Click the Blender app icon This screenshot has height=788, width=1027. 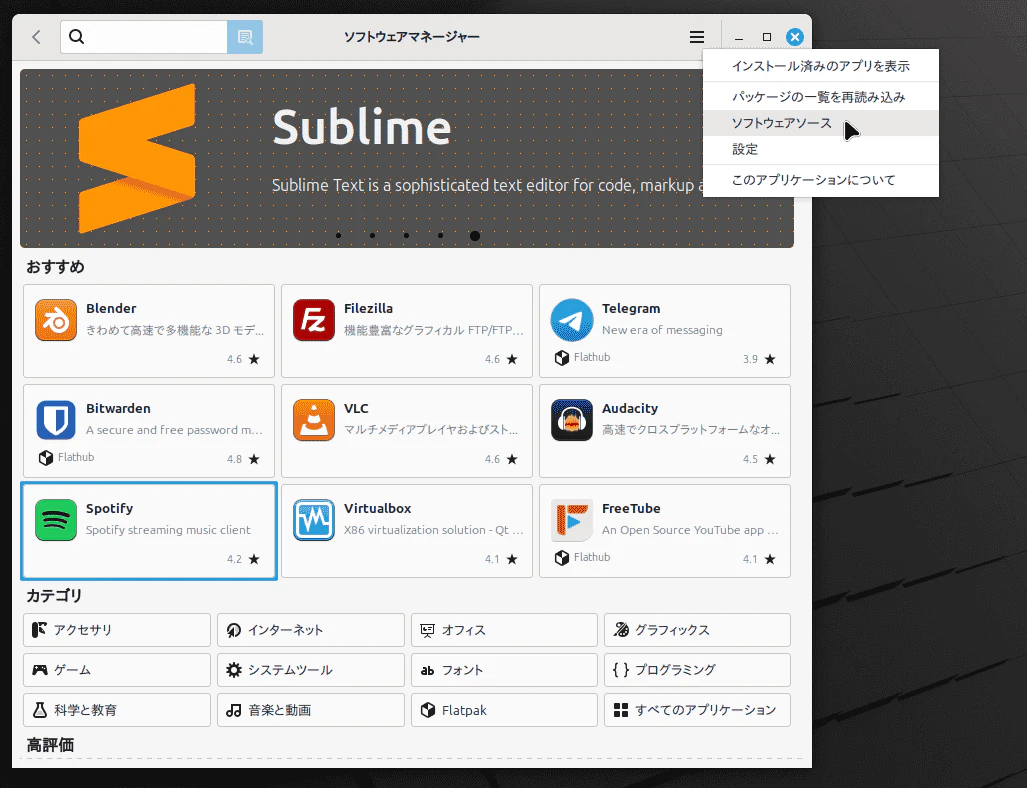[x=56, y=320]
